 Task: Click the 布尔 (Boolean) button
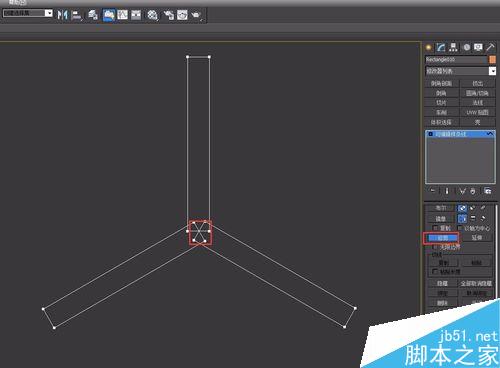click(441, 208)
